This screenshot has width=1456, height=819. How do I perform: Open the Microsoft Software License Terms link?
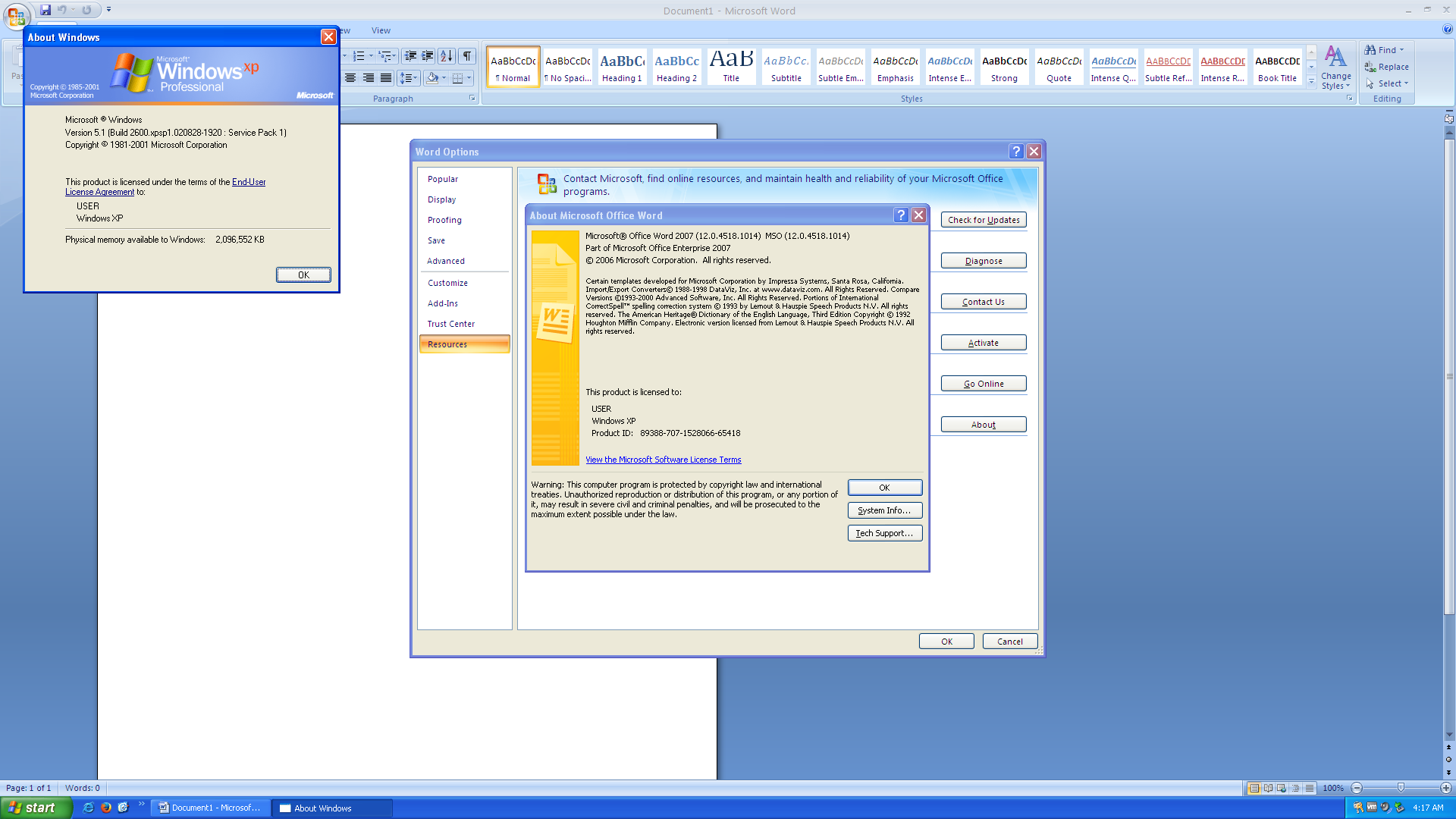pos(663,460)
